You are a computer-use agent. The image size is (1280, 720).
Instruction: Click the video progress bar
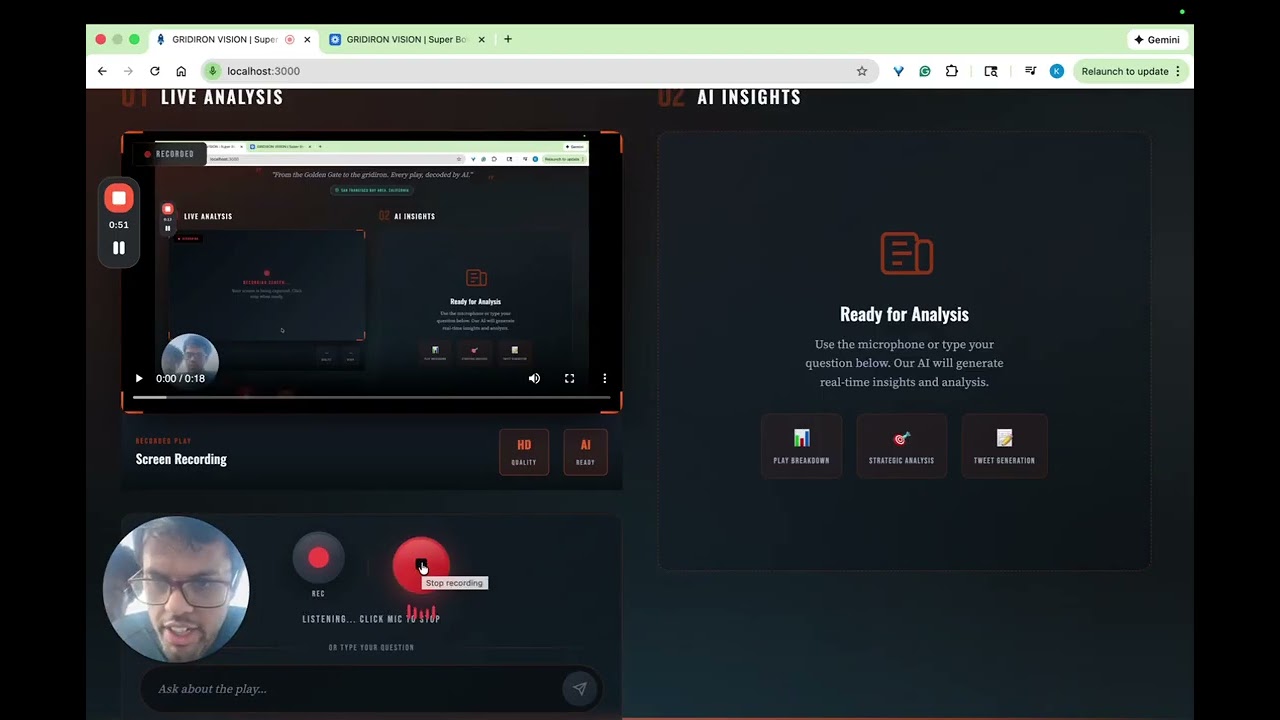point(371,397)
